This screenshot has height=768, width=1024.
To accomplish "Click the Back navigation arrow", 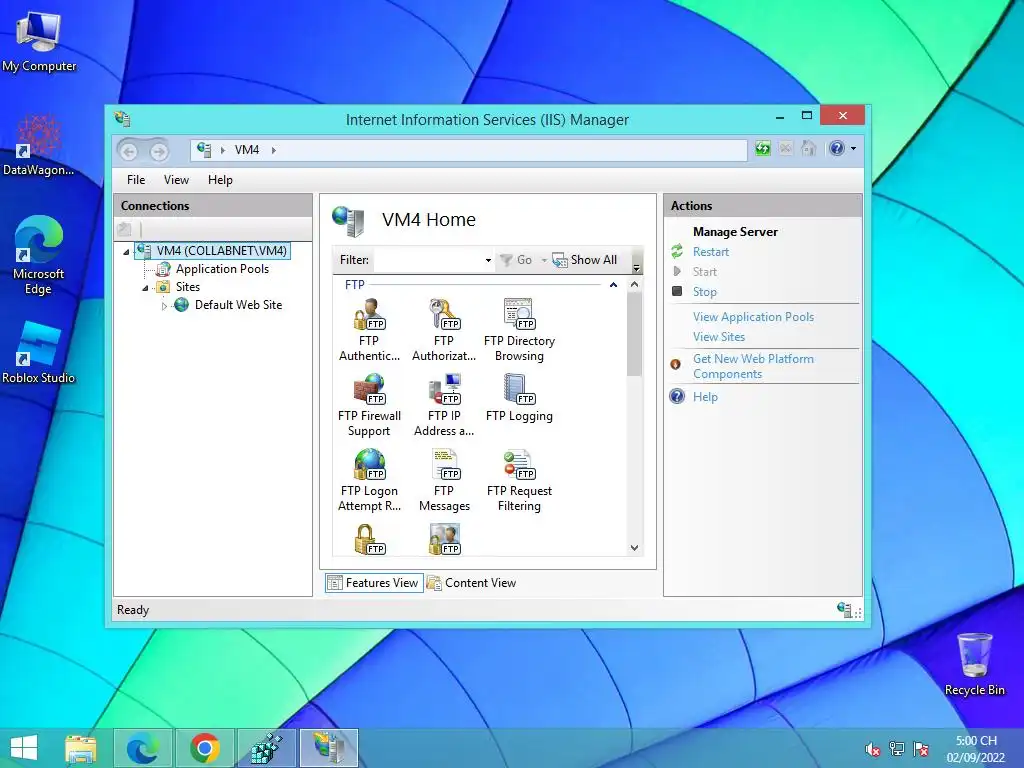I will [129, 152].
